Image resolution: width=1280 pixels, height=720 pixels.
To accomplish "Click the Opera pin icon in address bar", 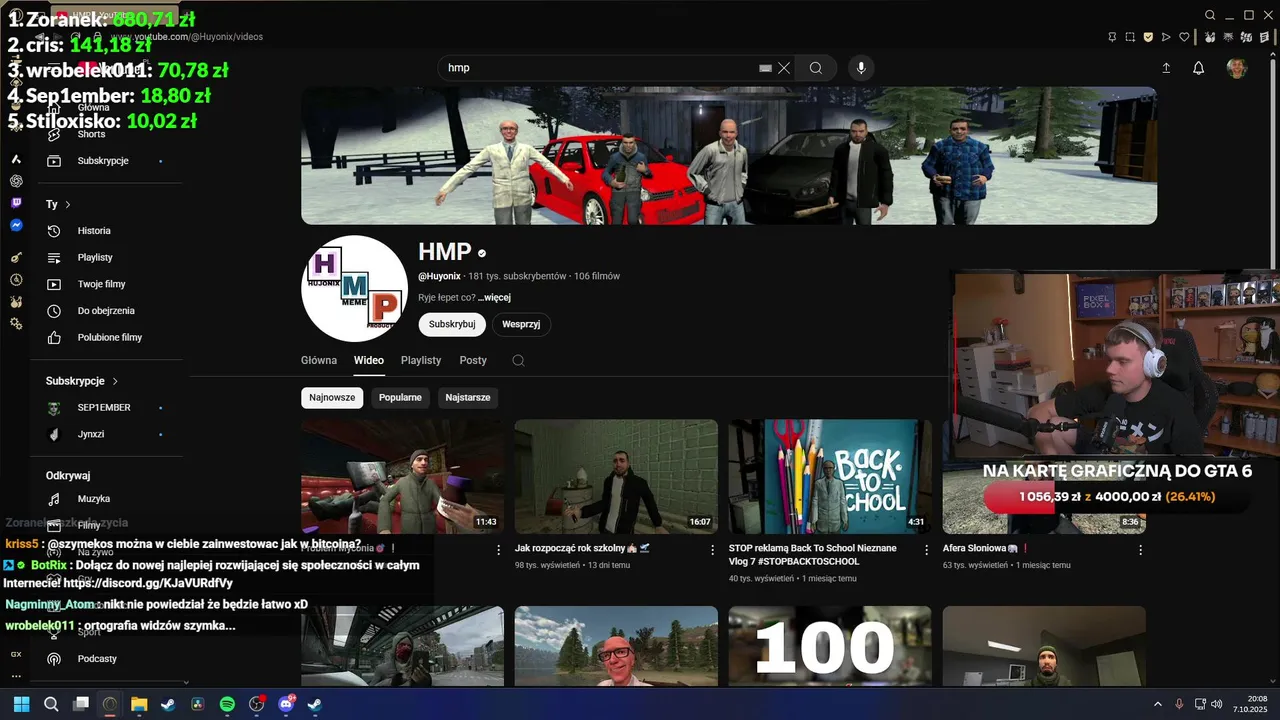I will coord(1112,37).
